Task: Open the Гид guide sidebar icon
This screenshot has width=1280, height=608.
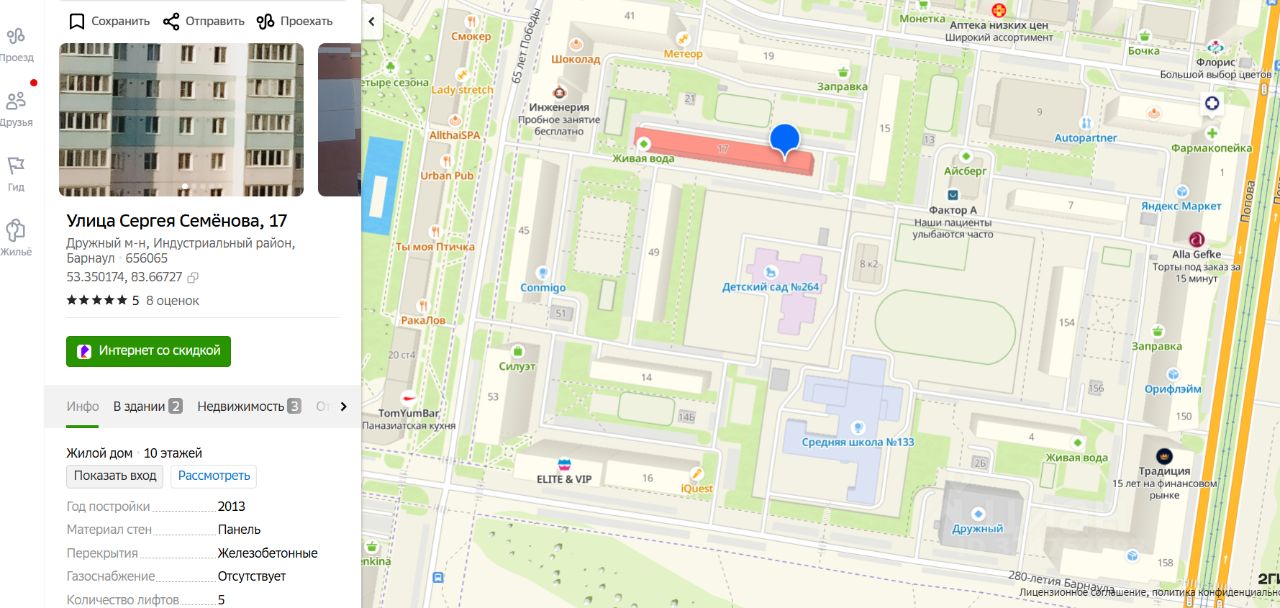Action: pyautogui.click(x=16, y=173)
